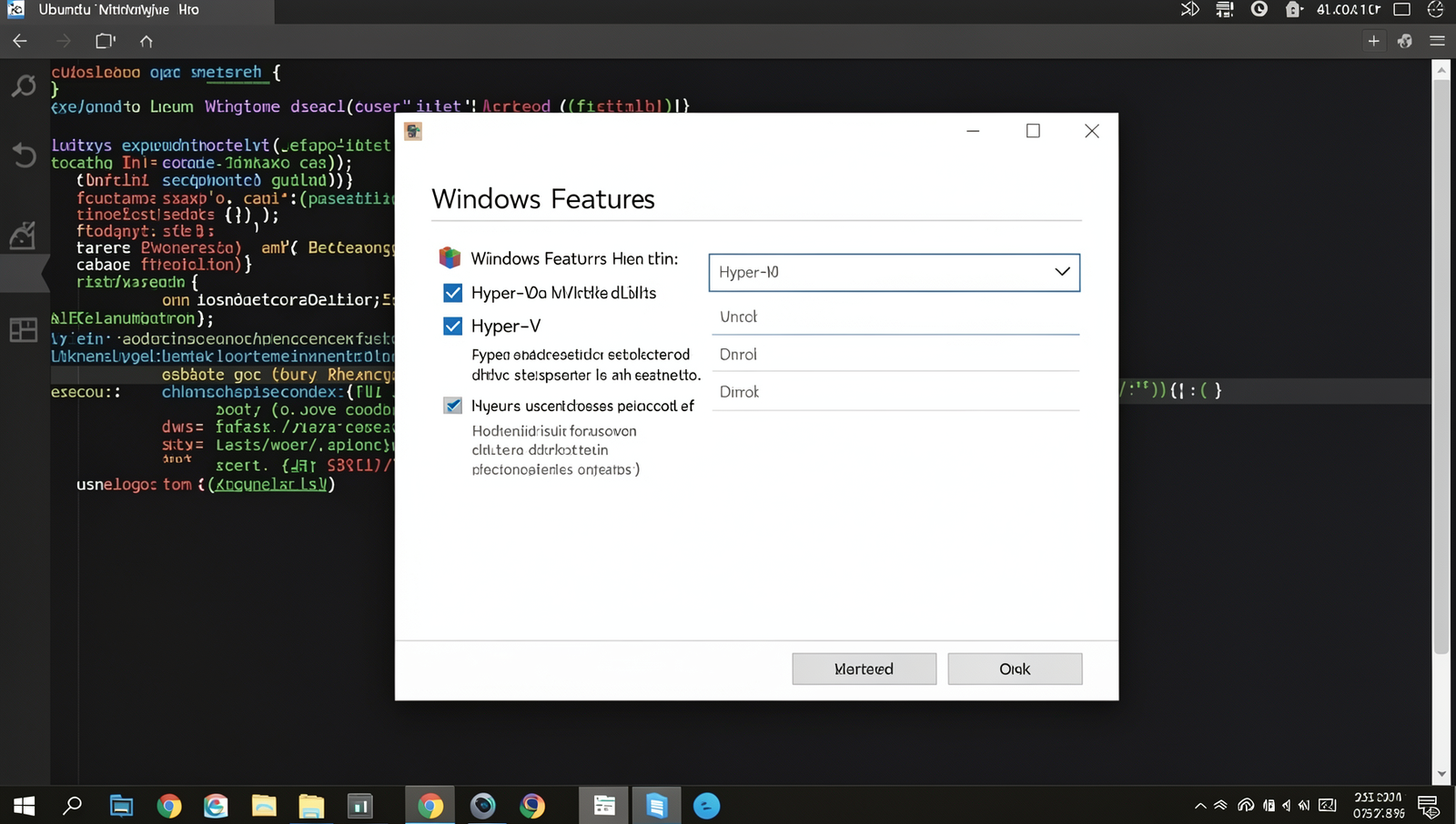Screen dimensions: 1456x824
Task: Select the "Dnrol" option in the list
Action: coord(895,355)
